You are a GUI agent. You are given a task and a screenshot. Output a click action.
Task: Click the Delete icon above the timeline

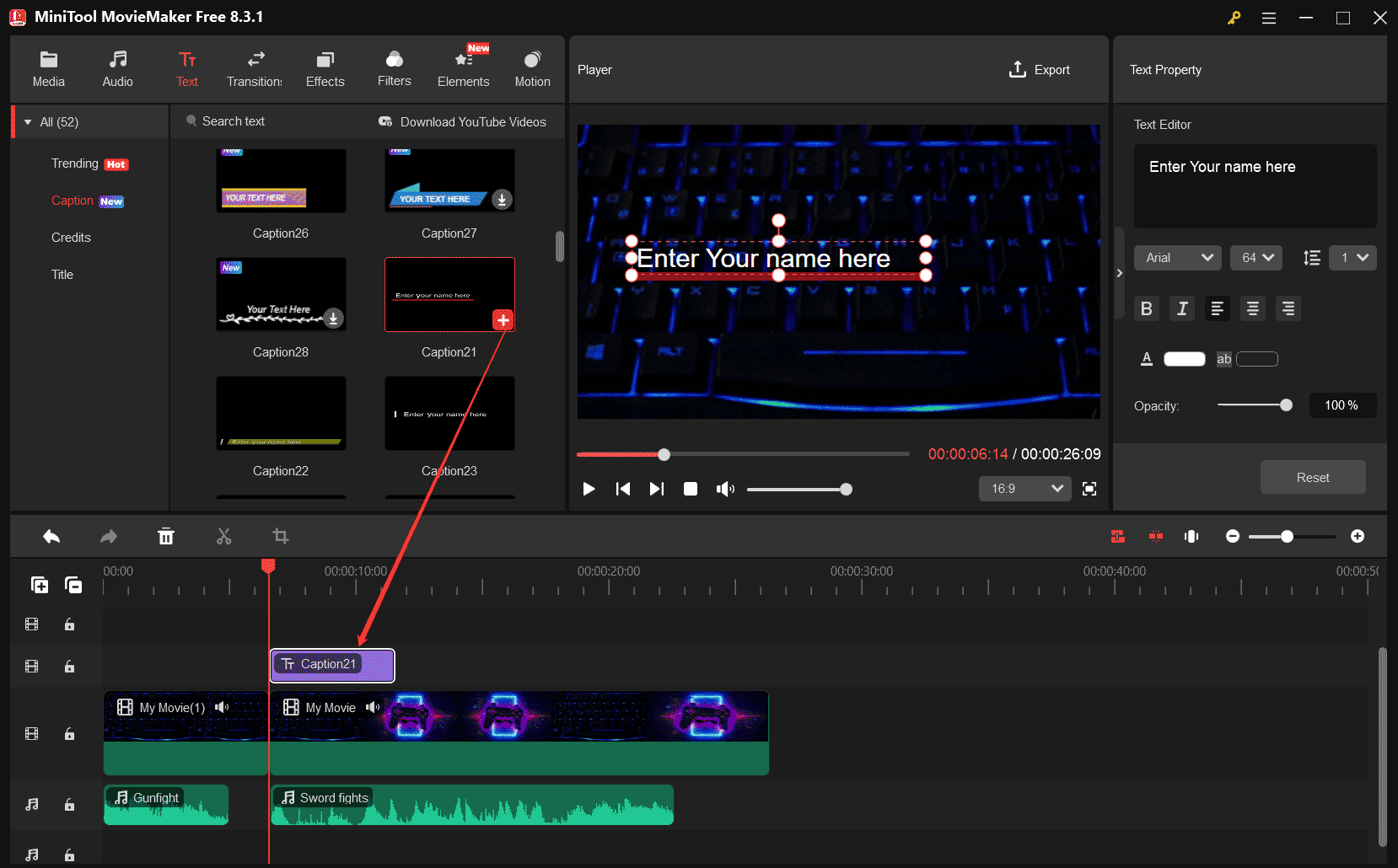[x=166, y=536]
